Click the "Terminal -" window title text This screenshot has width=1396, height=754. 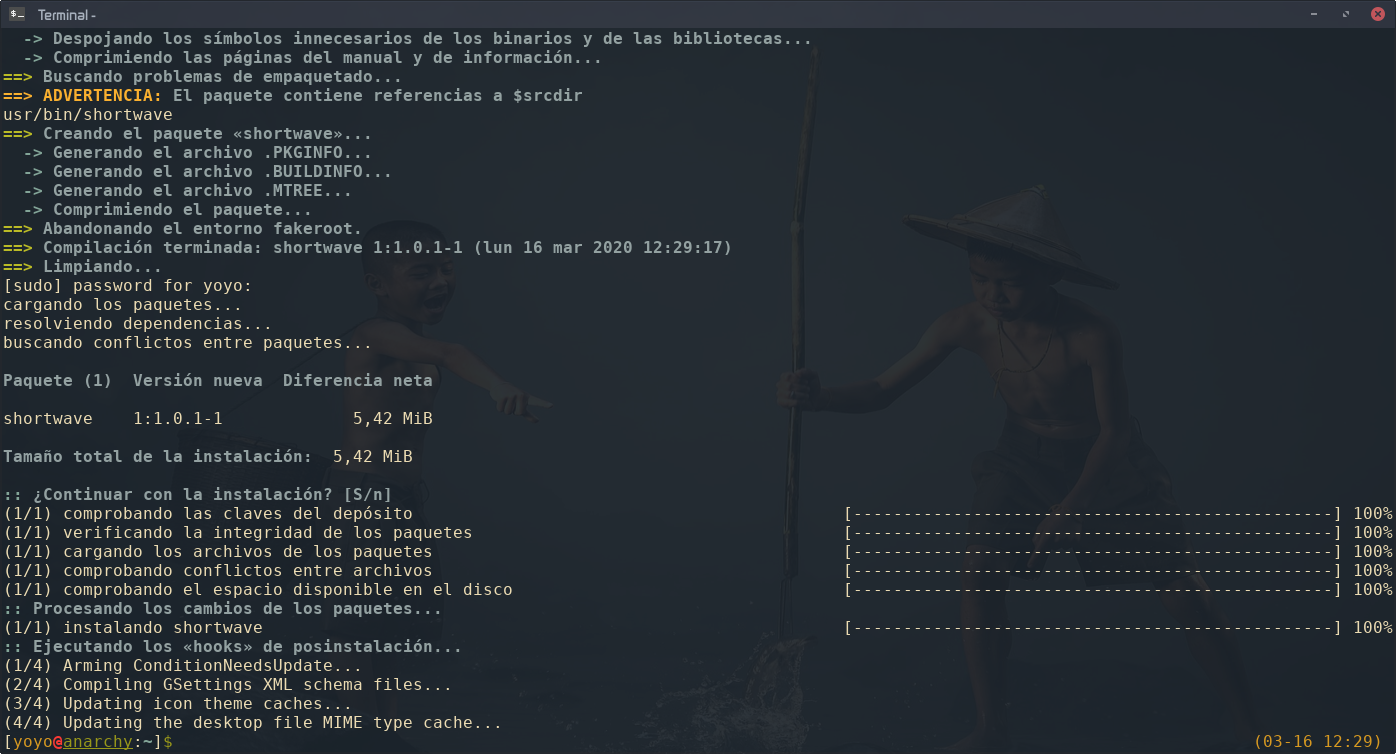coord(66,14)
